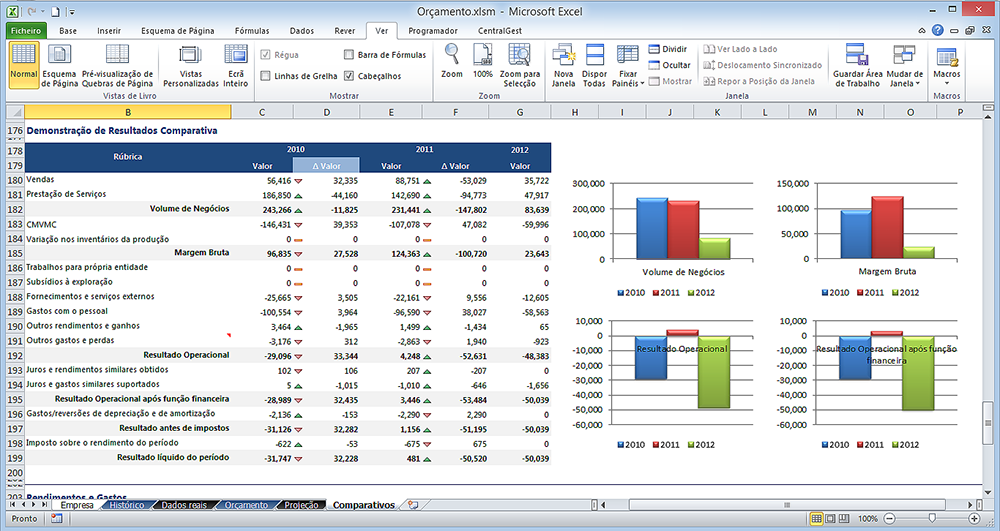The image size is (1000, 531).
Task: Click the Mostrar window command
Action: click(670, 81)
